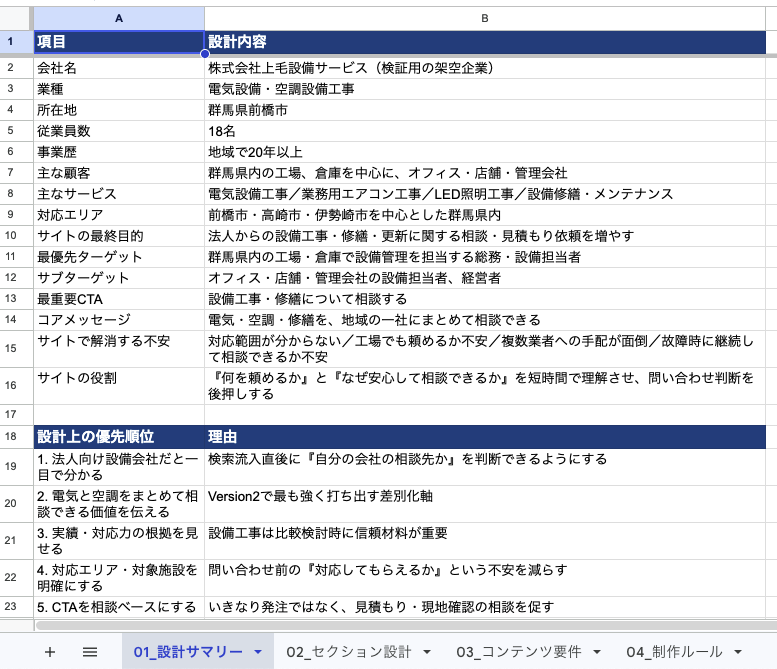
Task: Select the cell 設備工事・修繕について相談する
Action: (485, 299)
